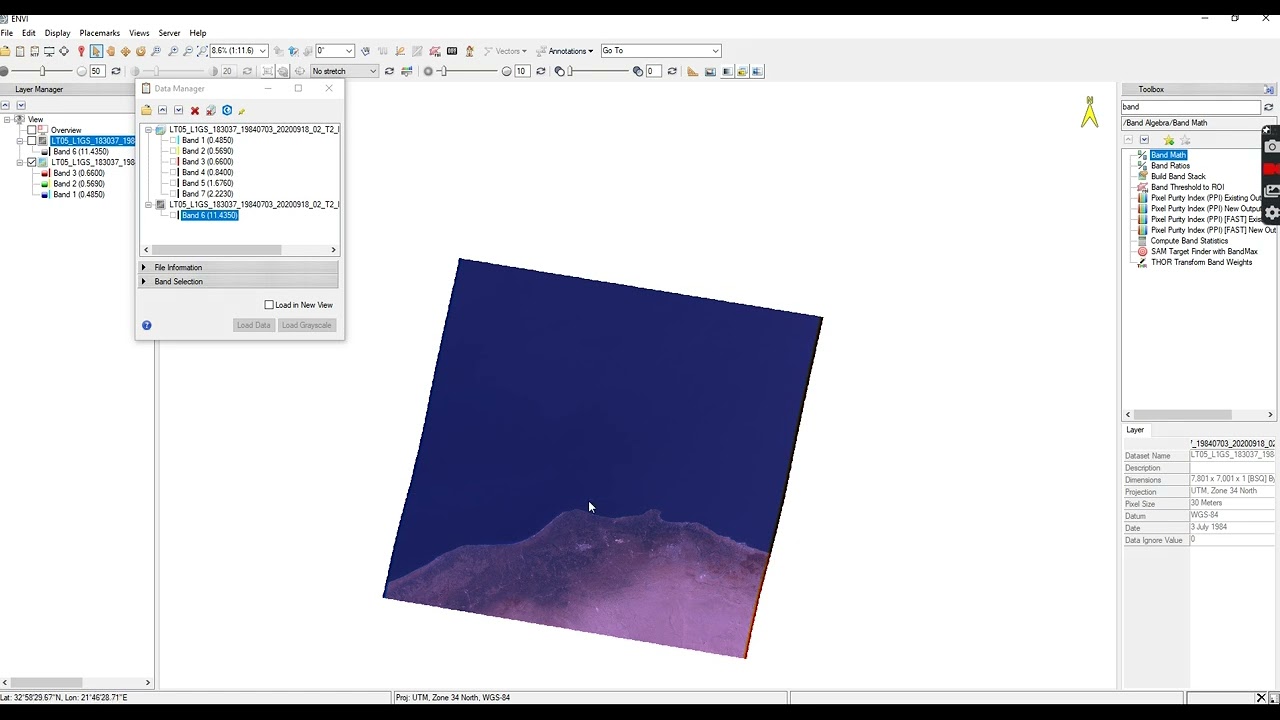
Task: Adjust the brightness slider handle
Action: click(x=42, y=71)
